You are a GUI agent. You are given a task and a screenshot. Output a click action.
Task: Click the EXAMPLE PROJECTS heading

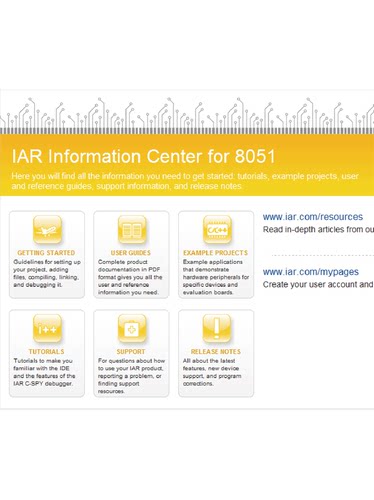tap(215, 253)
